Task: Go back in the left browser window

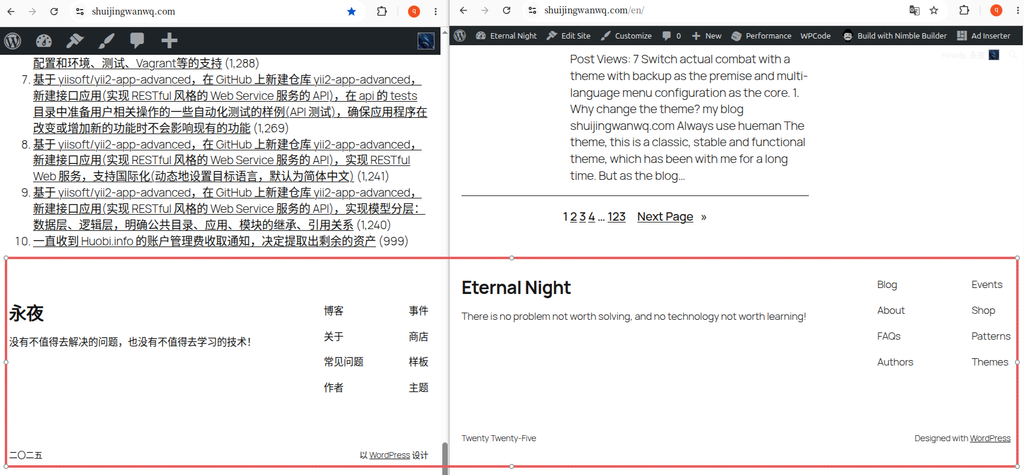Action: pyautogui.click(x=11, y=11)
